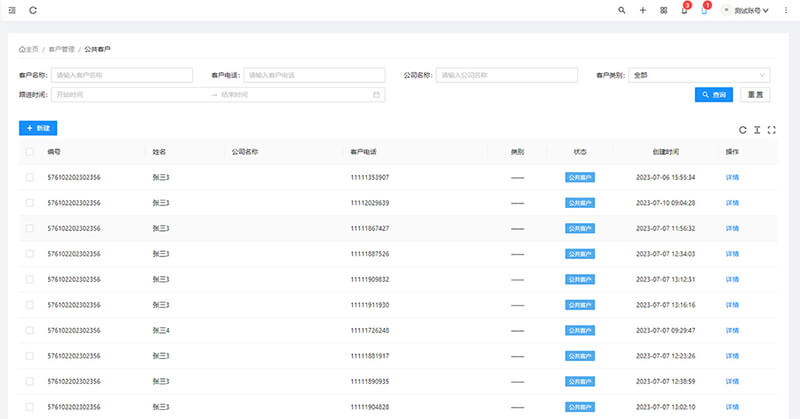The image size is (800, 419).
Task: Click the blue 新建 button
Action: tap(38, 128)
